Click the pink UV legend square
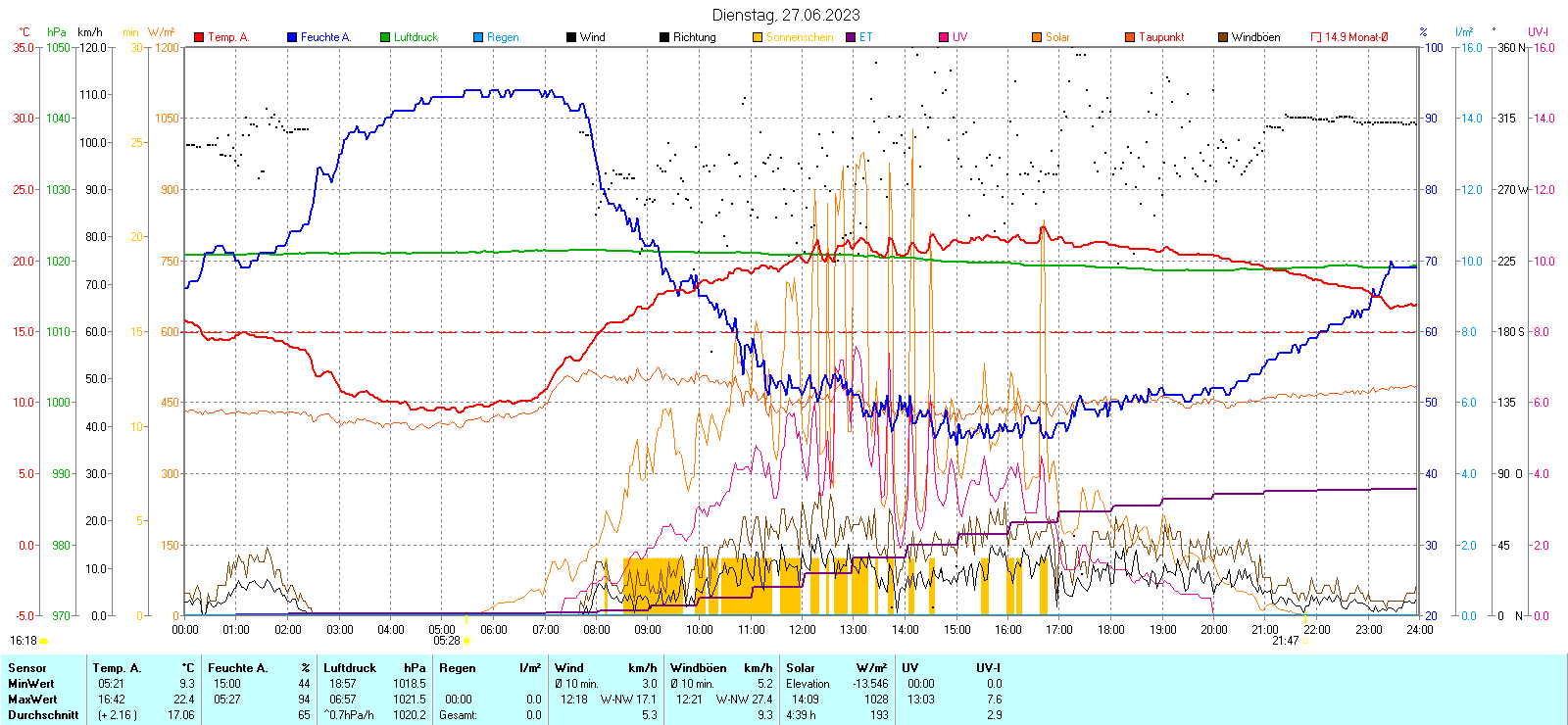Image resolution: width=1568 pixels, height=725 pixels. 944,37
